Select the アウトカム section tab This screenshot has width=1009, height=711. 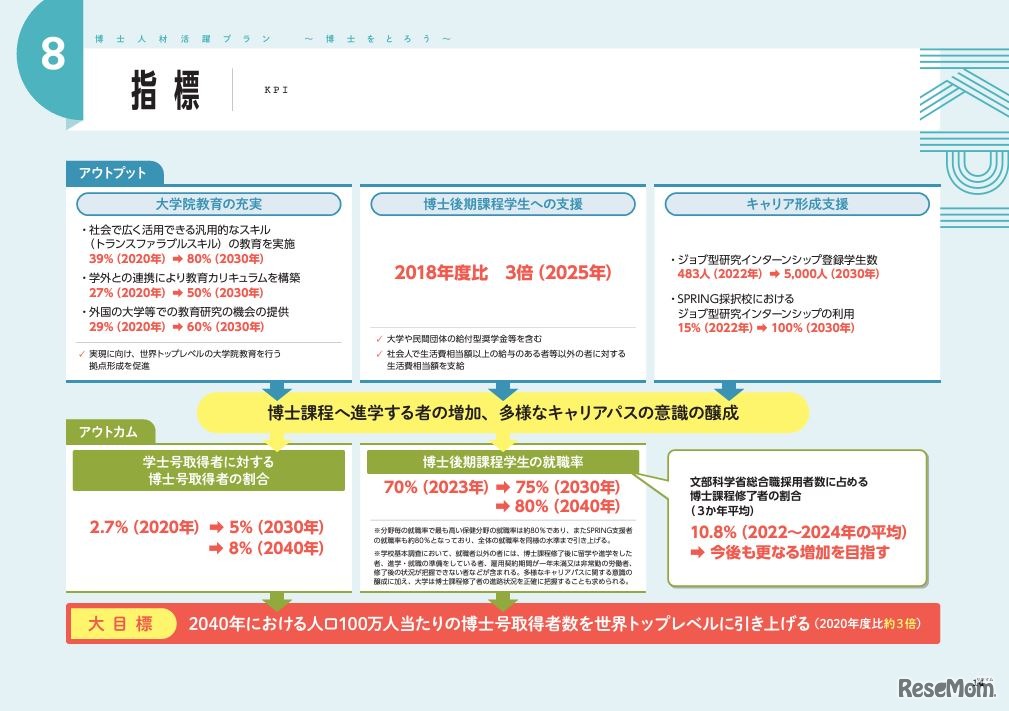click(109, 432)
